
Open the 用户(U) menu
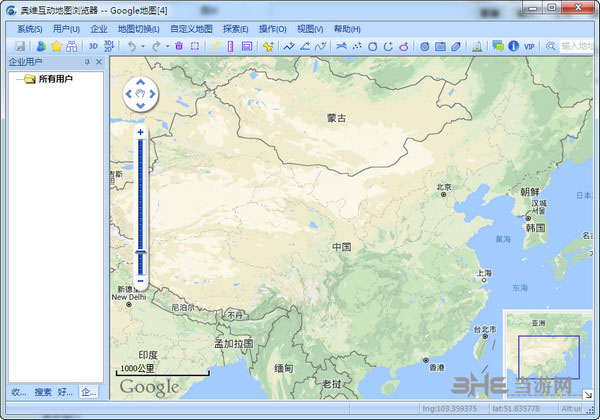(x=66, y=29)
